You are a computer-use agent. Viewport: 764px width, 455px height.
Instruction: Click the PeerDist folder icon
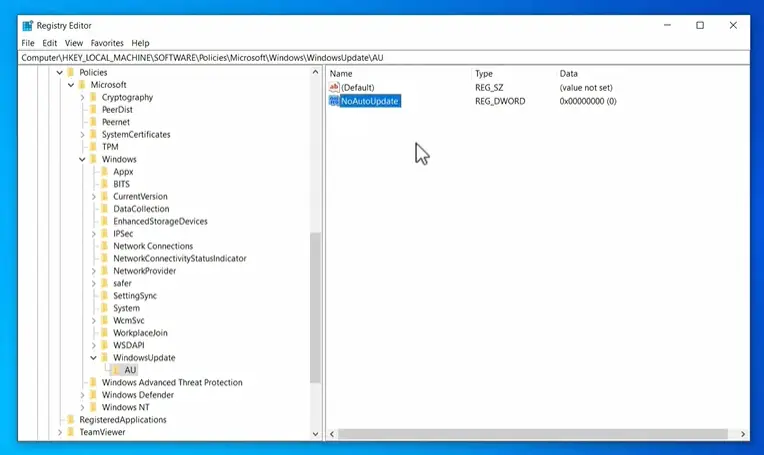tap(93, 110)
